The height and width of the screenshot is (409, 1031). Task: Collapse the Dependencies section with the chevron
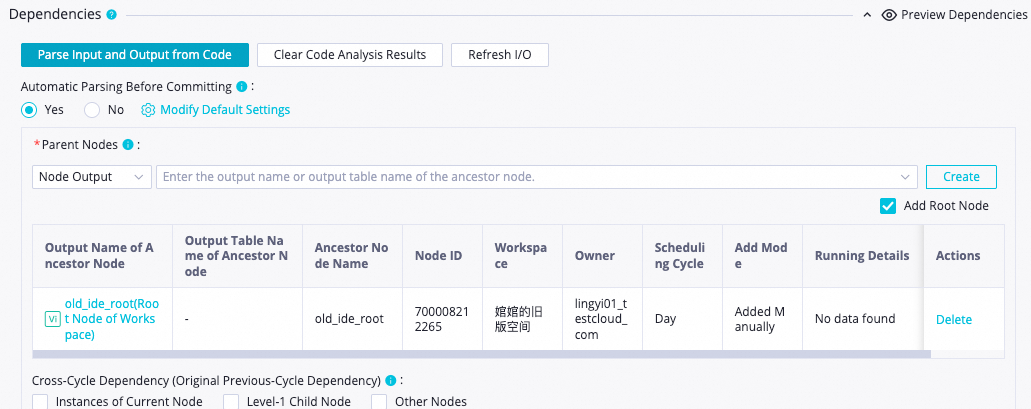click(x=868, y=14)
